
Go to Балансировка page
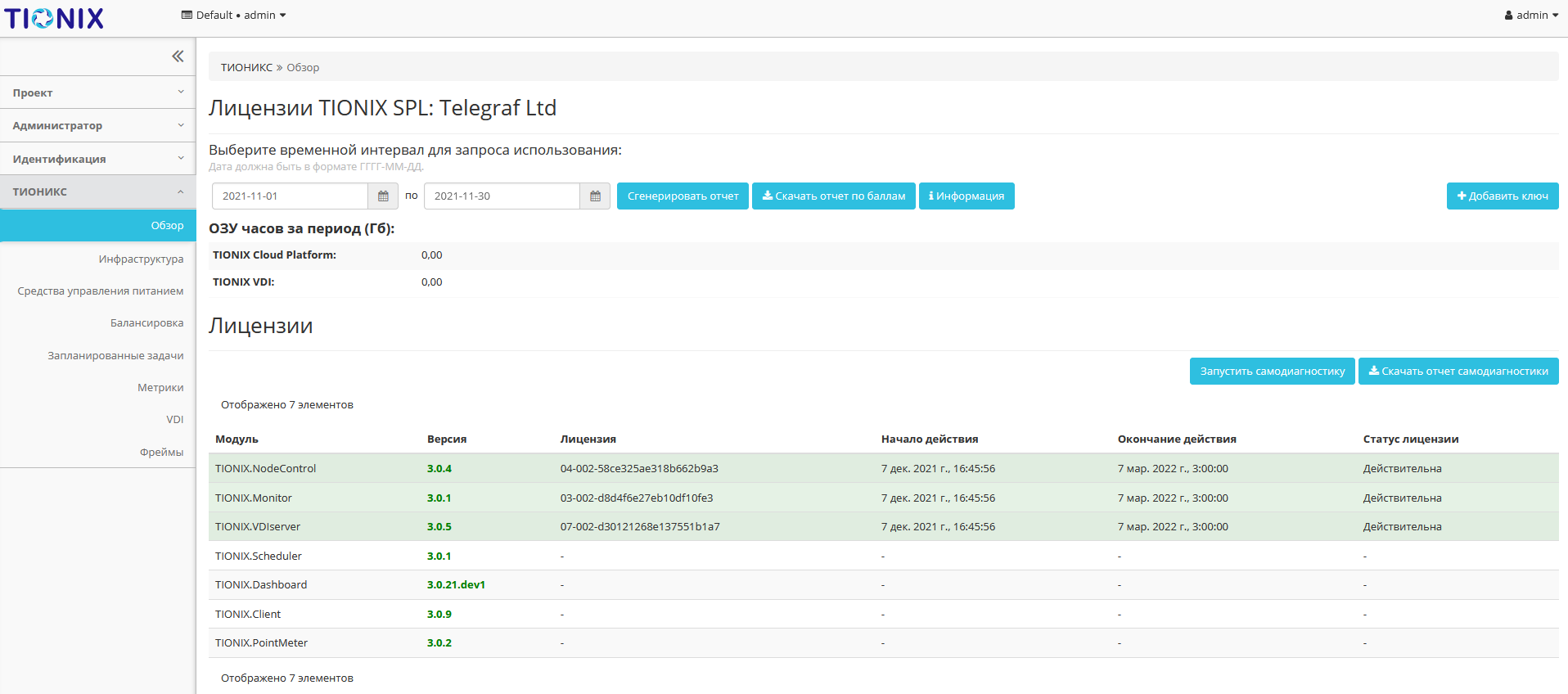[146, 322]
